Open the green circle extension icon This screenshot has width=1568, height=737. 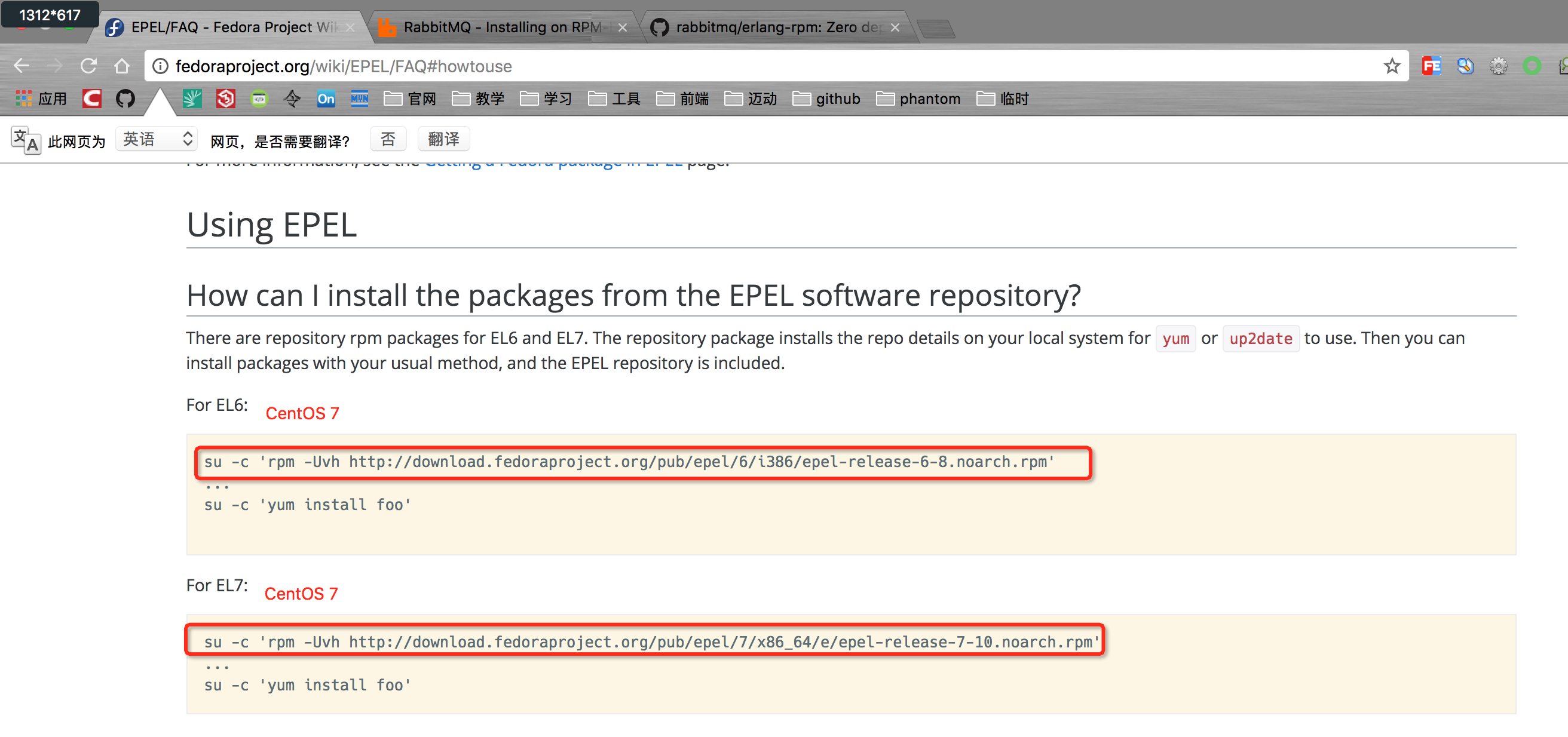click(1532, 66)
